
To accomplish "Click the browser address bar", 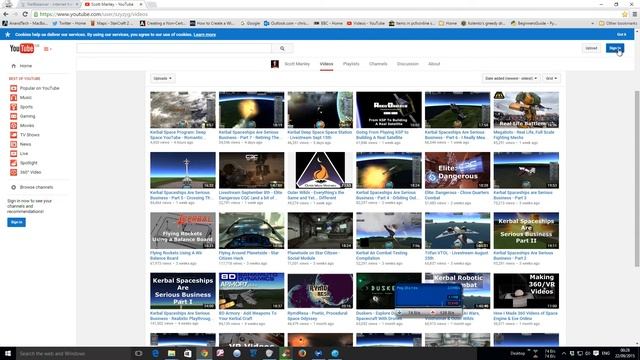I will point(327,14).
